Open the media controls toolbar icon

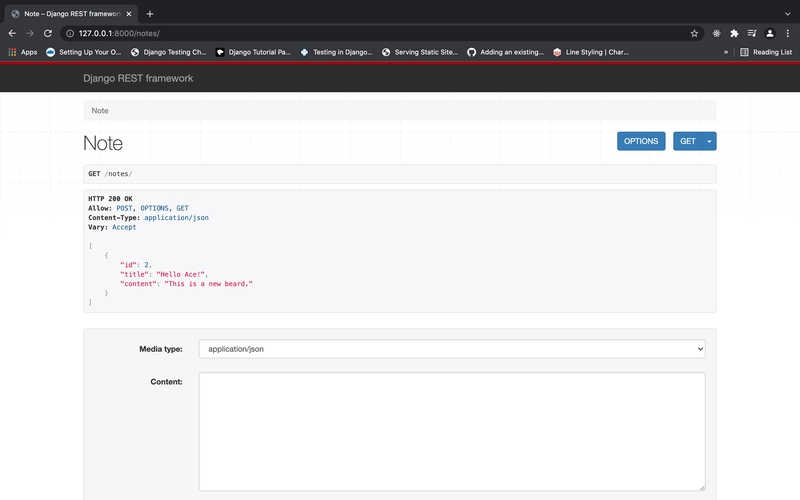pos(752,33)
